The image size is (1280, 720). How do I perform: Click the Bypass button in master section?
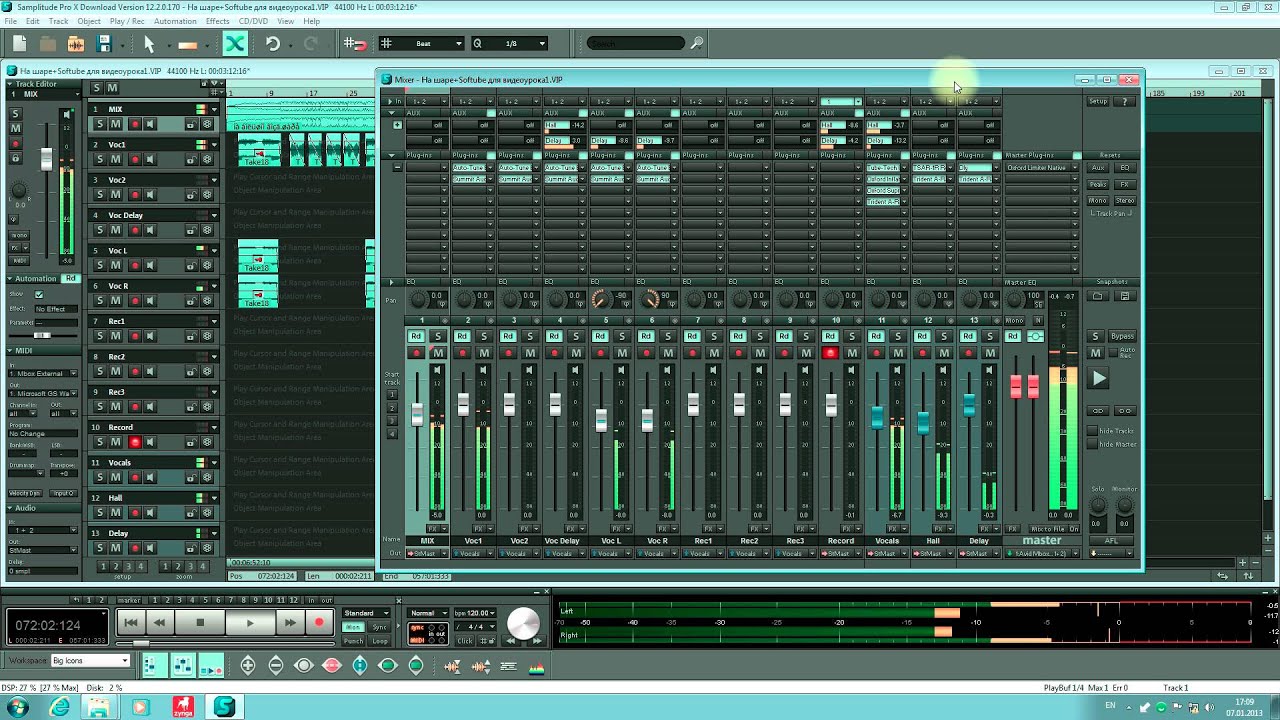pyautogui.click(x=1122, y=336)
